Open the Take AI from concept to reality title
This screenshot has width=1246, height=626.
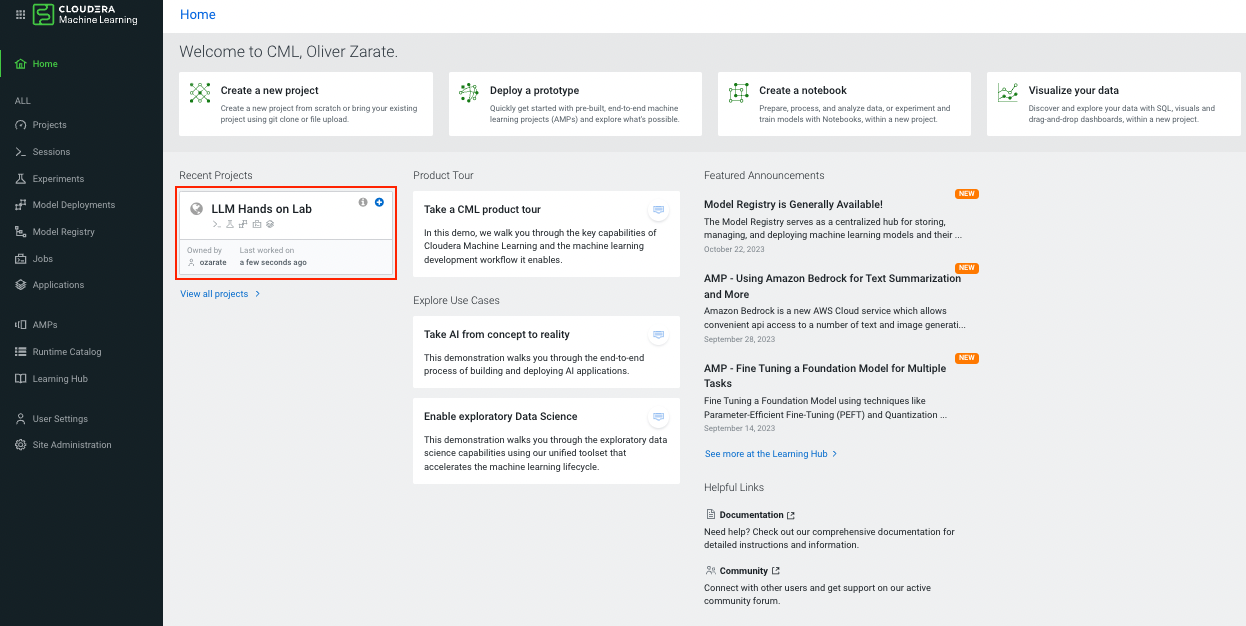coord(497,335)
